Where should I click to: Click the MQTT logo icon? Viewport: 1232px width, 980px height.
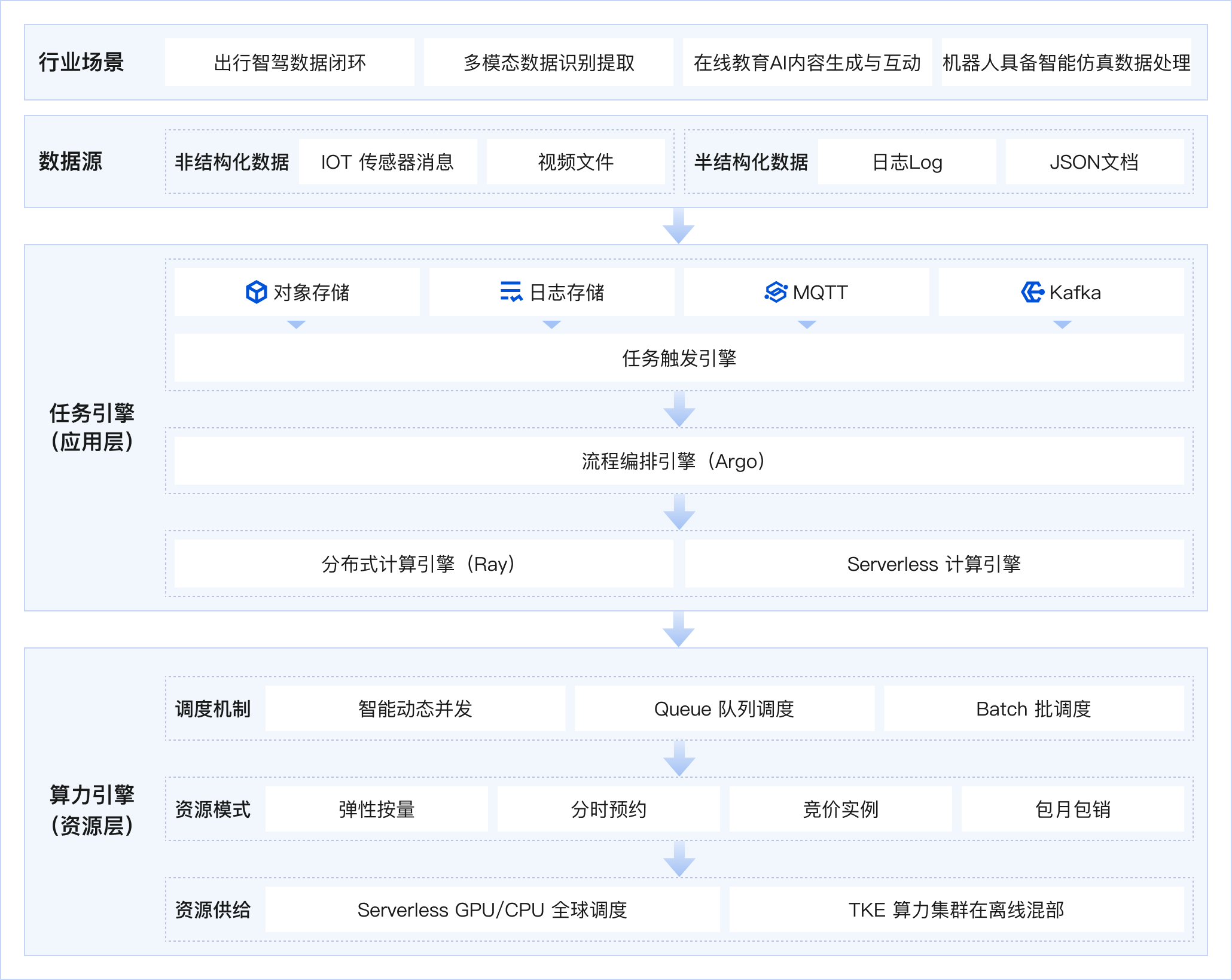coord(776,292)
